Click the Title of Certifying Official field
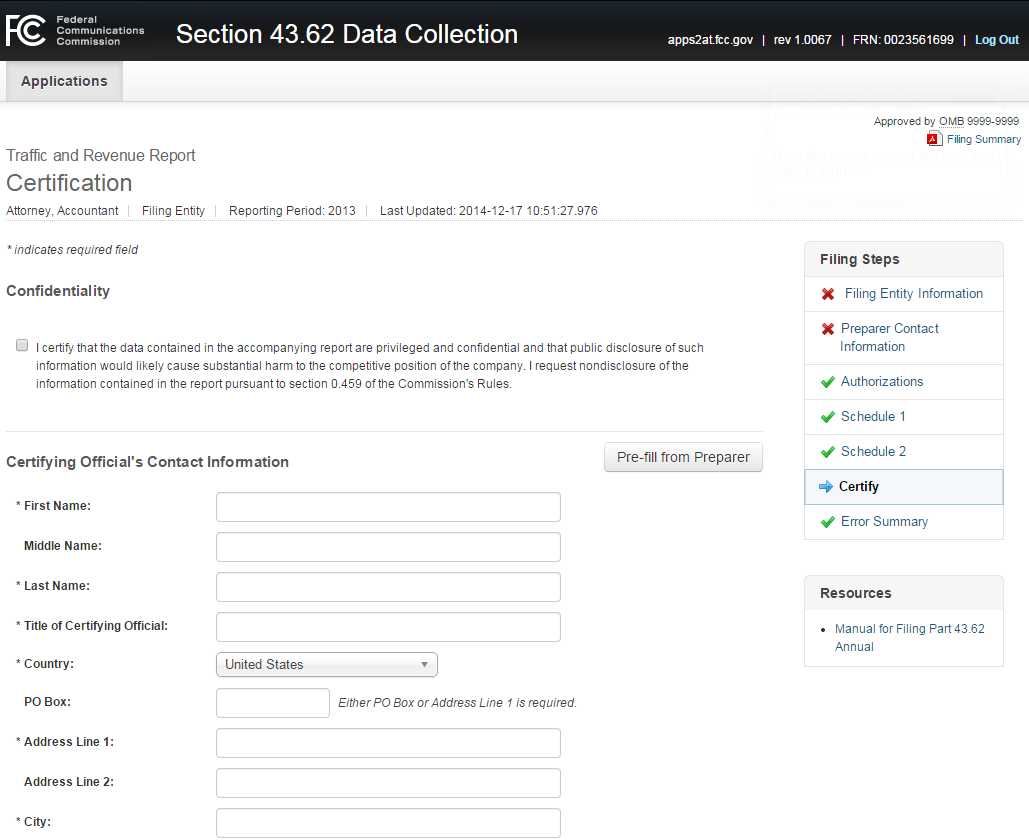 tap(388, 627)
